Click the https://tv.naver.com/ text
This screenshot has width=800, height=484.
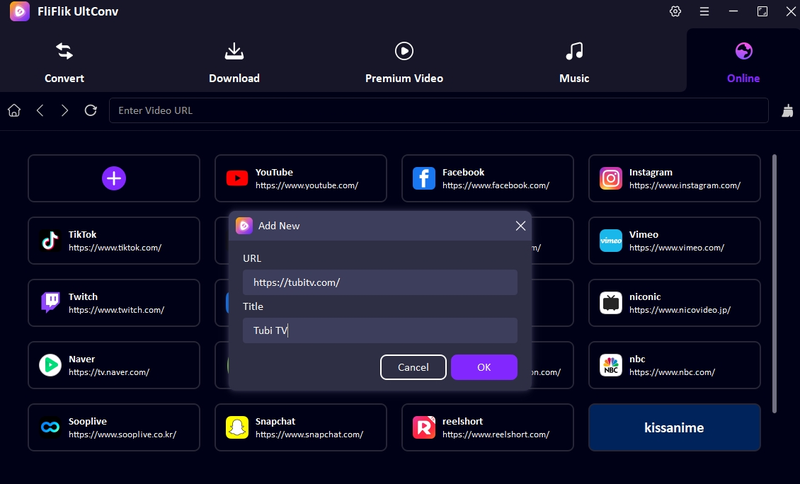click(x=109, y=372)
